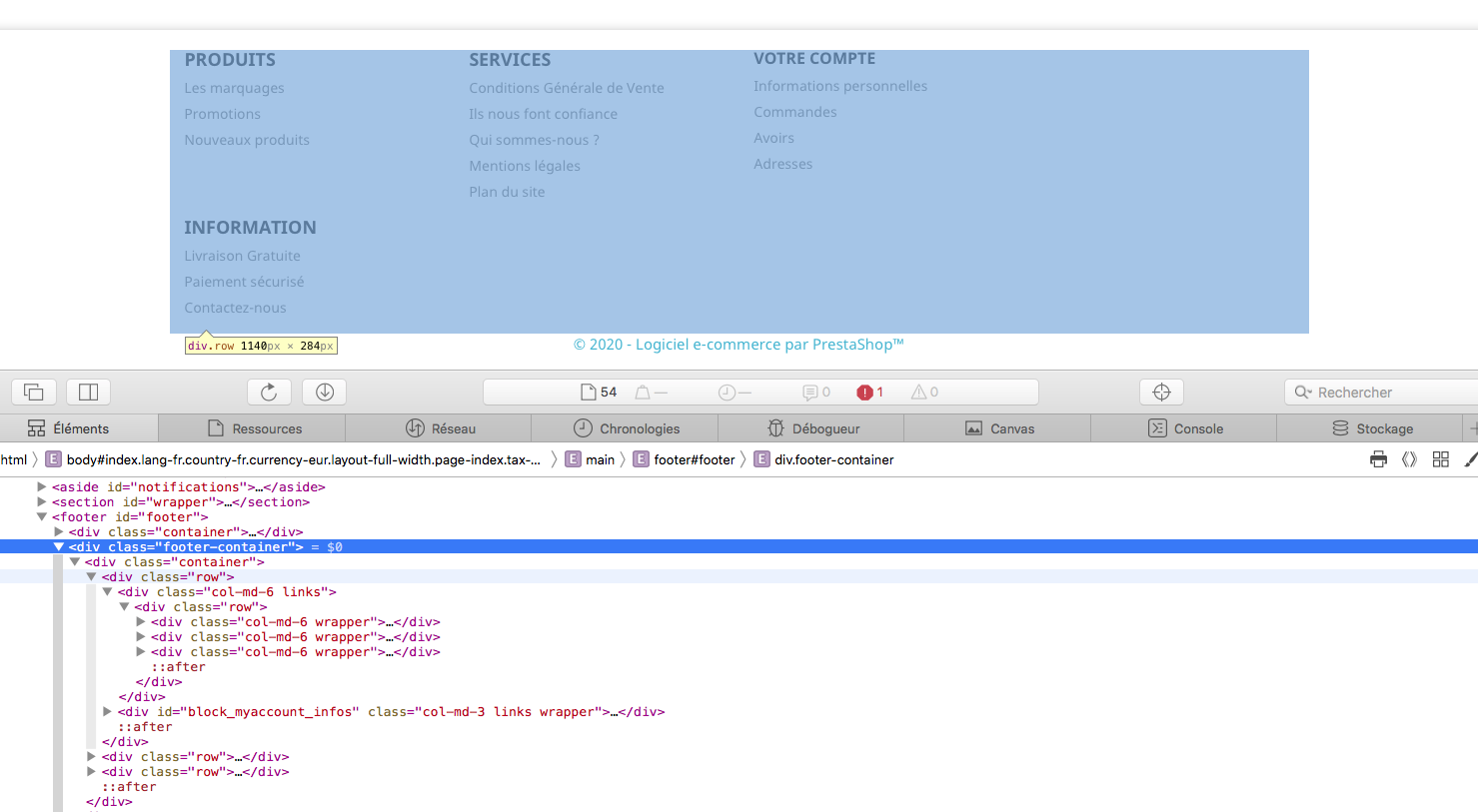Open Ils nous font confiance link
The height and width of the screenshot is (812, 1478).
(543, 114)
